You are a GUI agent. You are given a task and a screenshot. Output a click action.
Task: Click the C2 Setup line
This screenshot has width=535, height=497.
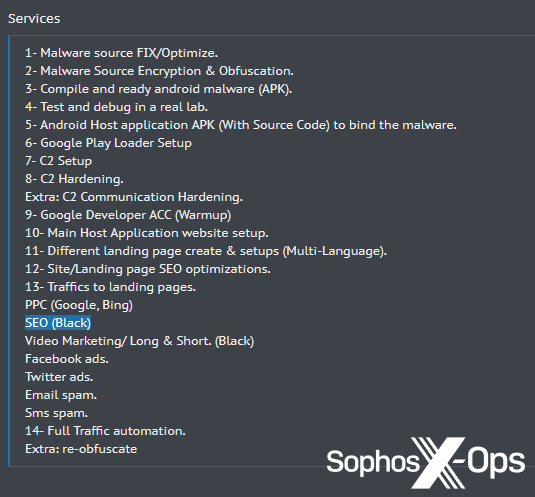click(58, 161)
